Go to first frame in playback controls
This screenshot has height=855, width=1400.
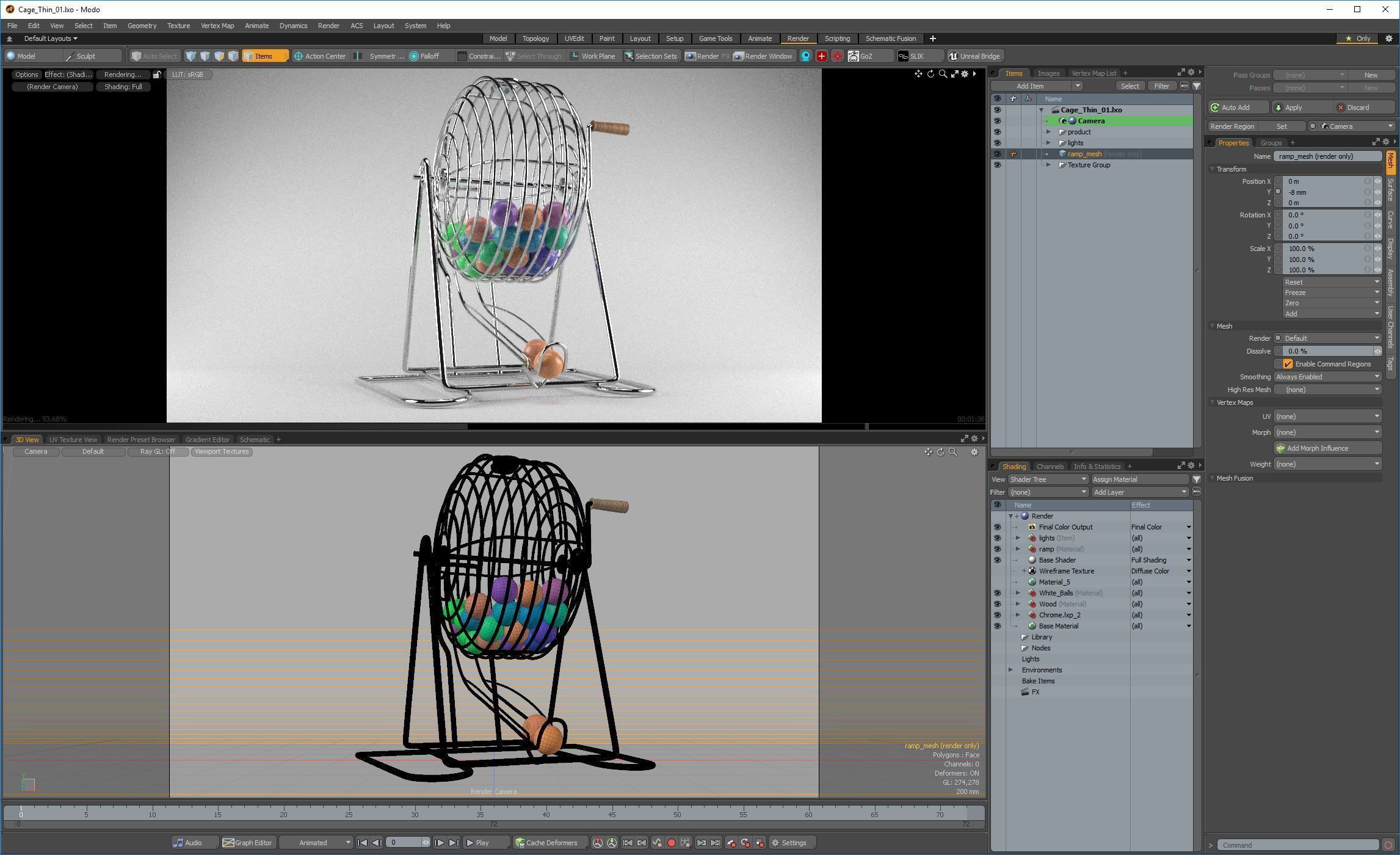[x=362, y=843]
